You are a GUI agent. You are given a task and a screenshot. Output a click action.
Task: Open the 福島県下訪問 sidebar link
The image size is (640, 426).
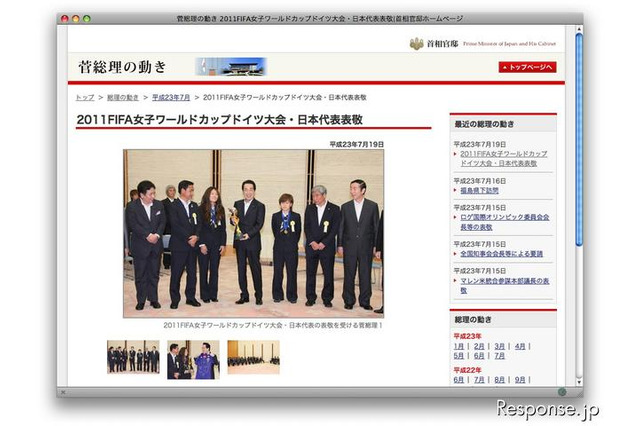point(480,191)
